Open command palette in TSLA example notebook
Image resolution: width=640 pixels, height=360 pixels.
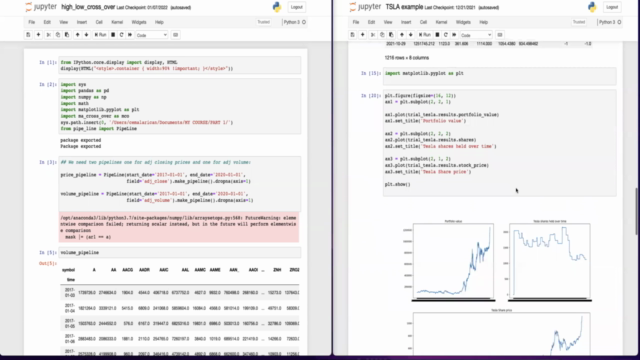tap(500, 35)
